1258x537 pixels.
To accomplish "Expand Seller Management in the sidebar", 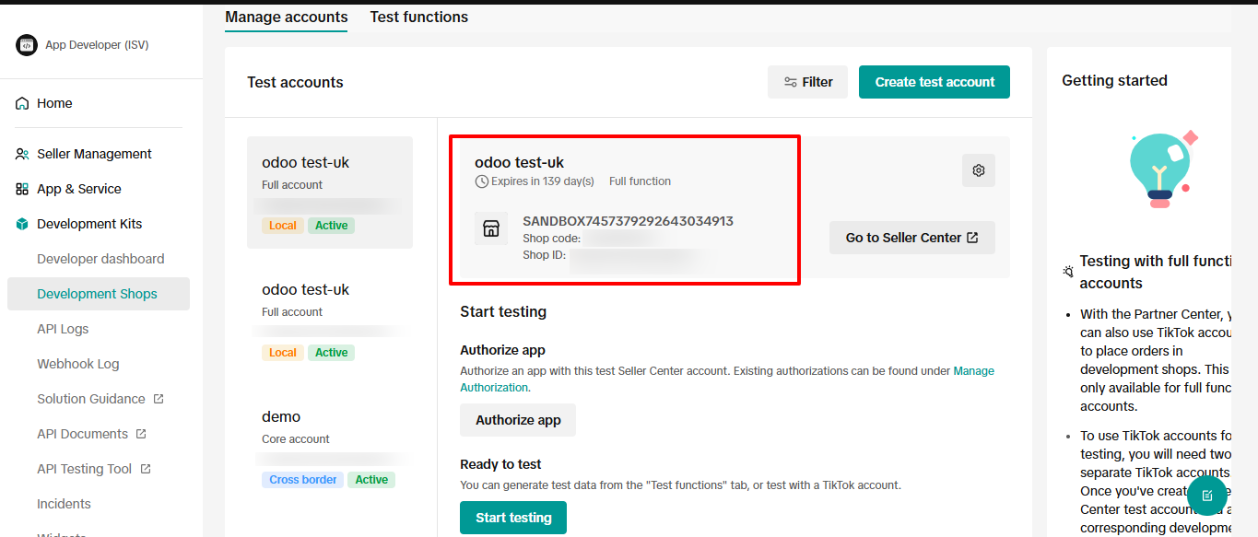I will pyautogui.click(x=94, y=154).
